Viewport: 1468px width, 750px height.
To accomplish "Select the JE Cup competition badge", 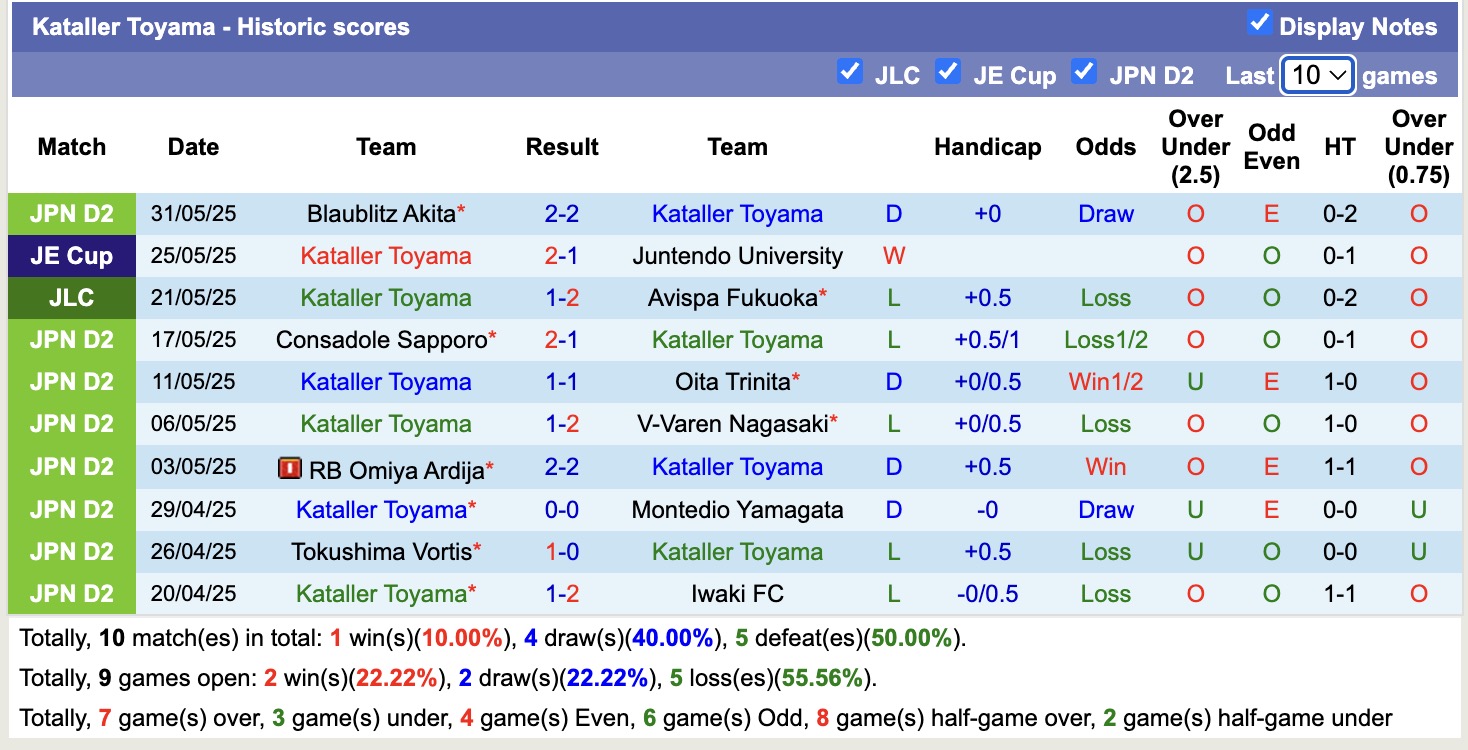I will 71,255.
